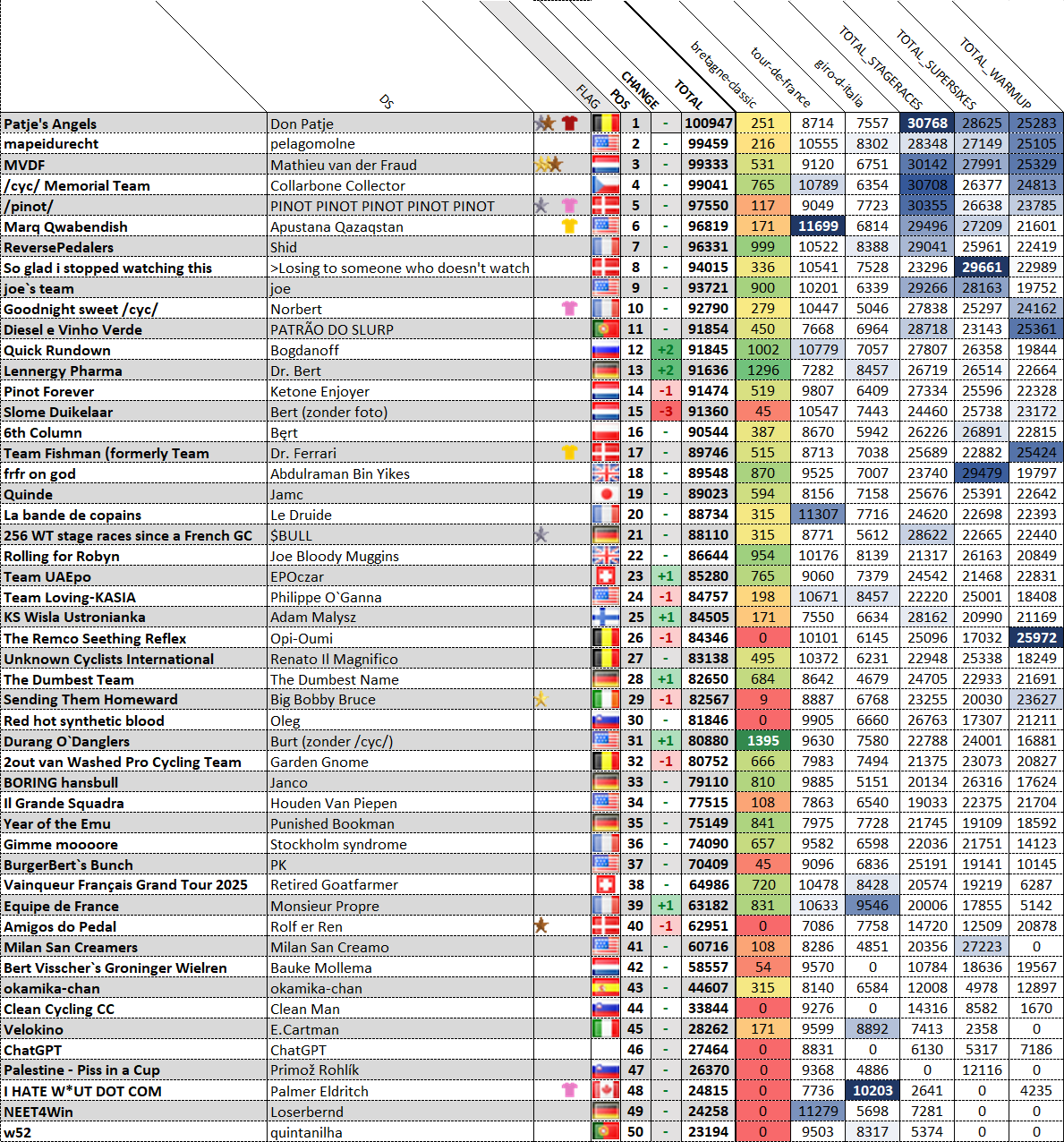Click the gold star in Sending Them Homeward row
The width and height of the screenshot is (1064, 1142).
coord(541,699)
